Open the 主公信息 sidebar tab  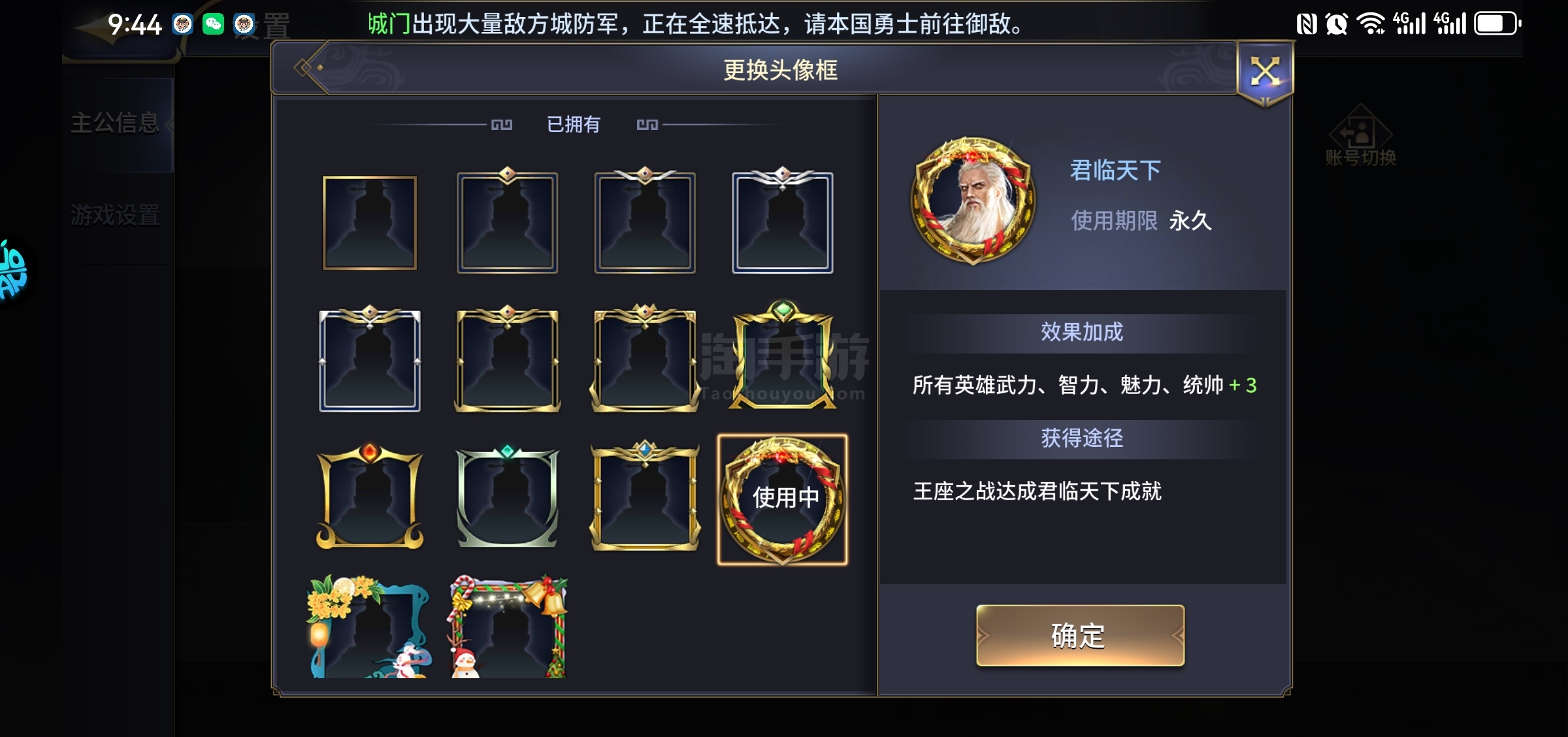tap(116, 123)
